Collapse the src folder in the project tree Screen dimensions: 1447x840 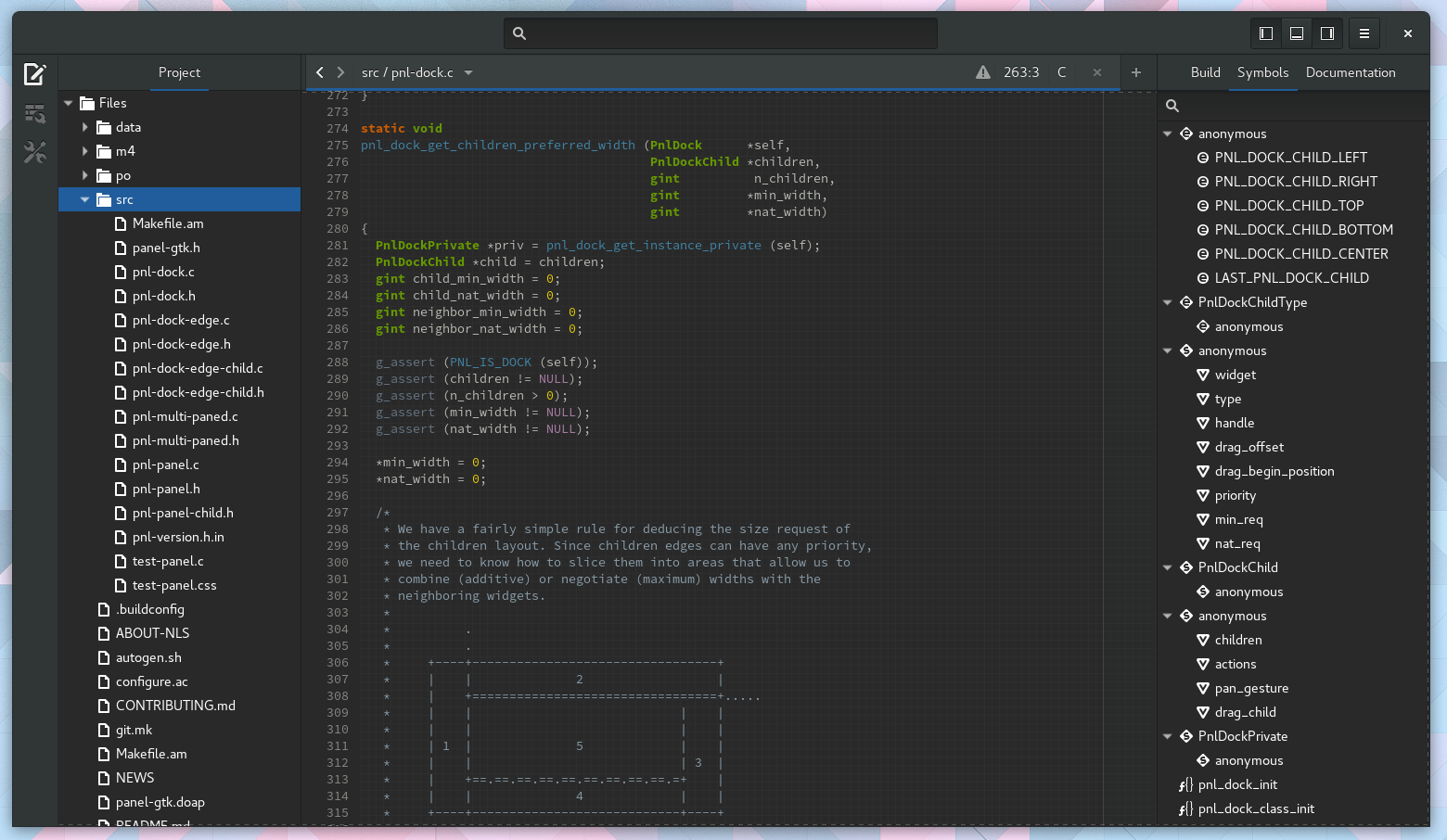83,199
